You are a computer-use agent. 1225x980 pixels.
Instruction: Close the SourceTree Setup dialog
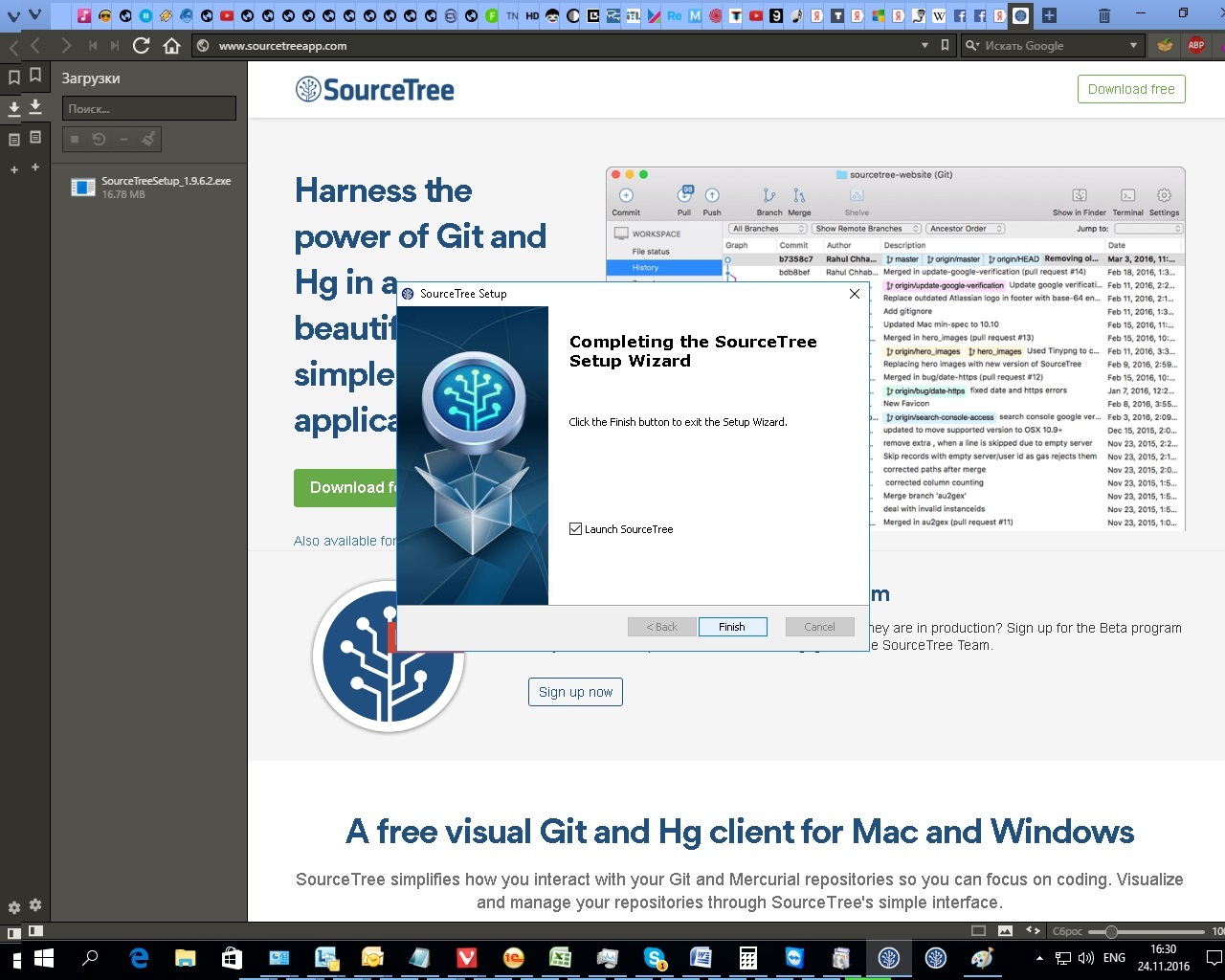[854, 294]
